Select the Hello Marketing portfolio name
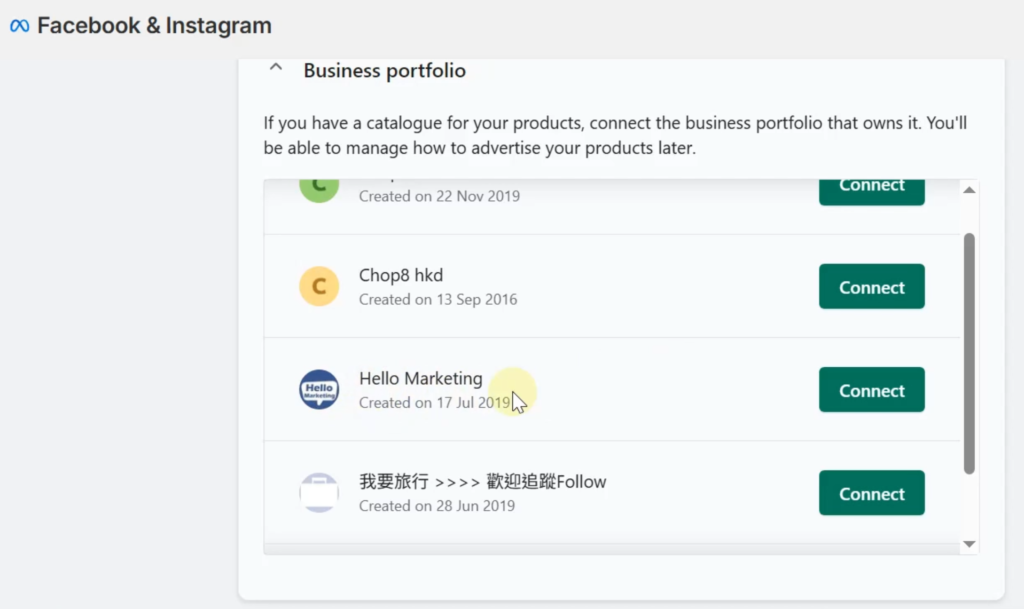The height and width of the screenshot is (609, 1024). click(420, 379)
